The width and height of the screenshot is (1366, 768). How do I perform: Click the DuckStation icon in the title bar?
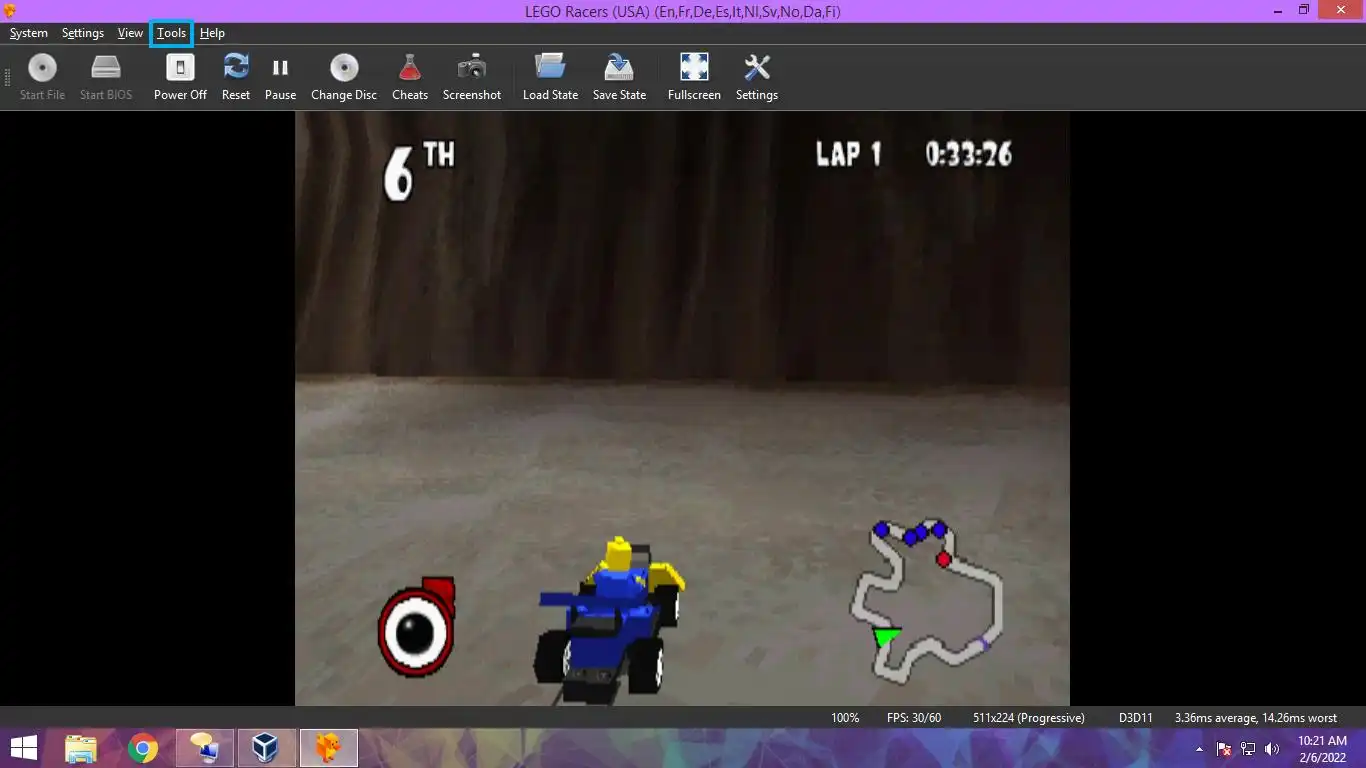10,10
